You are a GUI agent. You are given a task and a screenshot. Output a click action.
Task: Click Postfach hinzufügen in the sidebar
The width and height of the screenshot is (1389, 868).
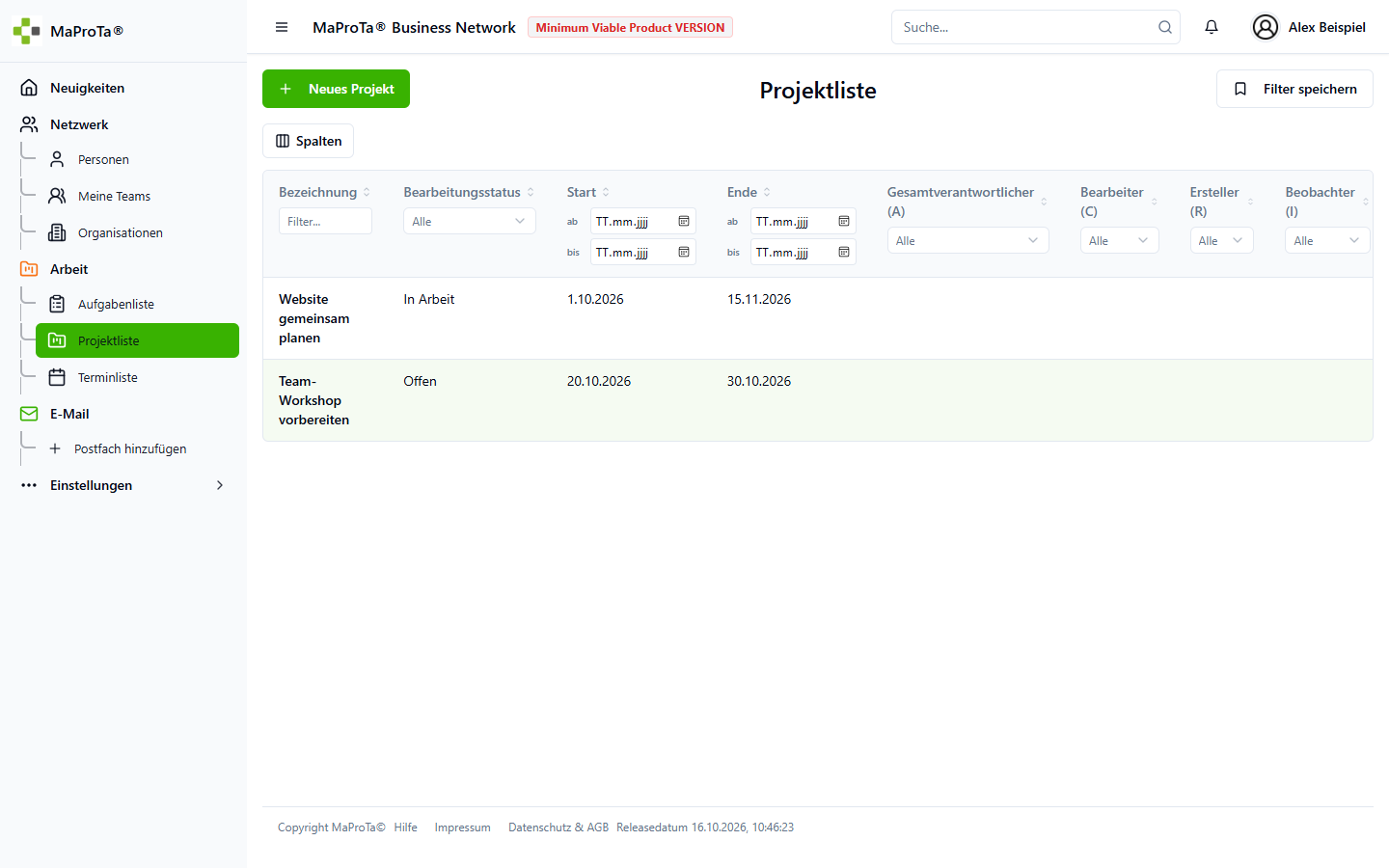(x=137, y=448)
